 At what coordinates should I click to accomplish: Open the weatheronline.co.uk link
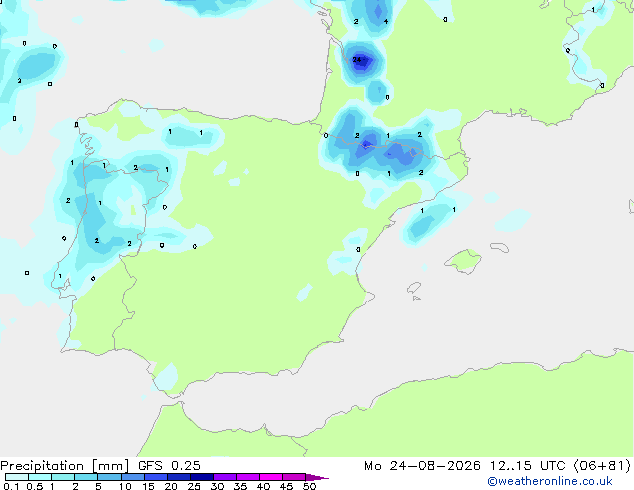(550, 481)
